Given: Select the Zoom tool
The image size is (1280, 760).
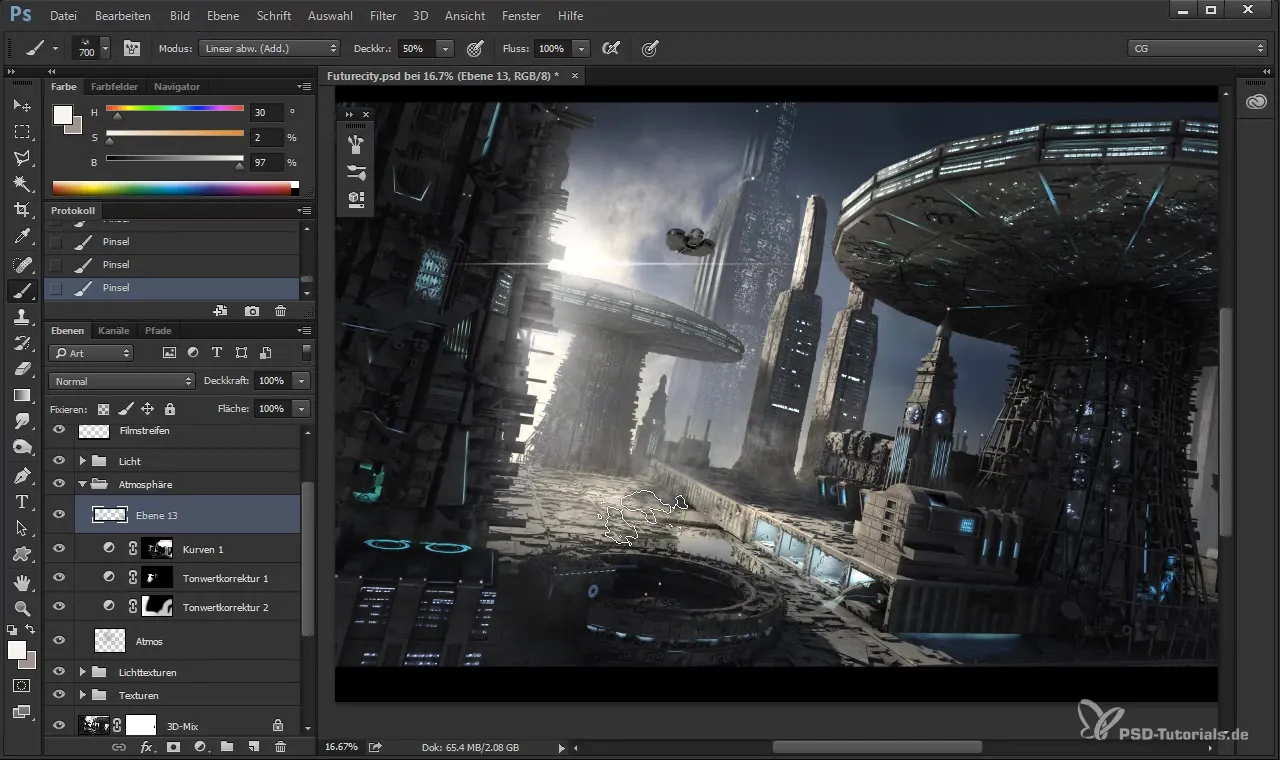Looking at the screenshot, I should tap(21, 608).
